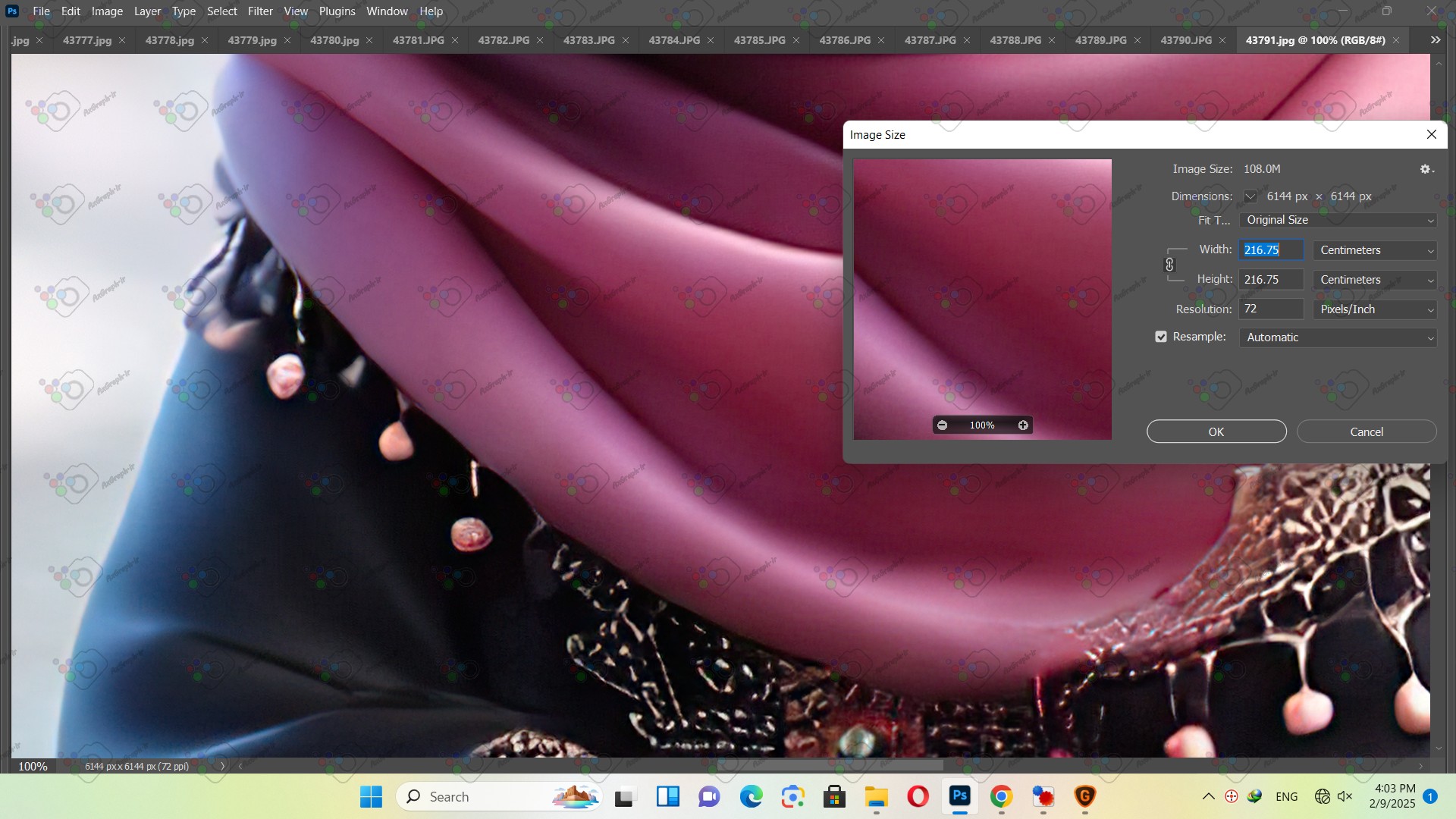Click the Image Size preview thumbnail

pyautogui.click(x=983, y=299)
